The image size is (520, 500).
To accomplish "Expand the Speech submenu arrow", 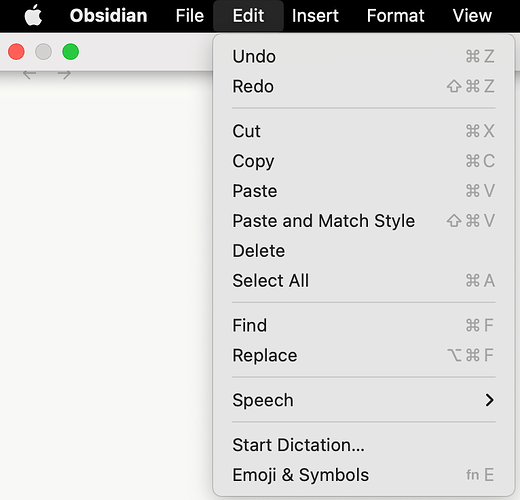I will [489, 400].
